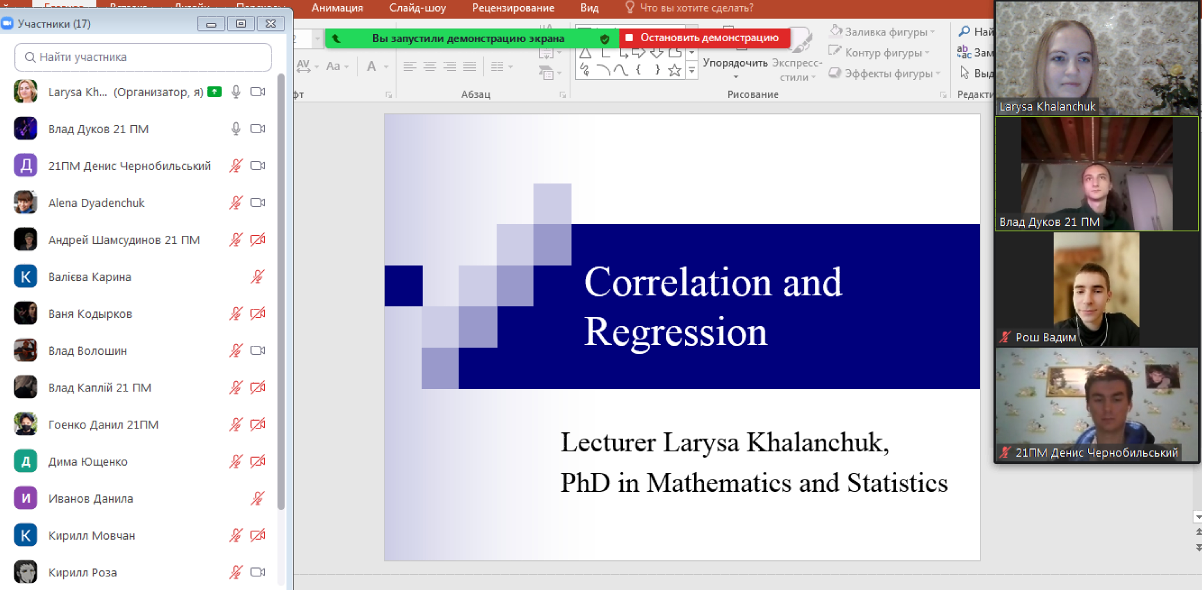This screenshot has height=590, width=1202.
Task: Click the muted mic of Денис Чернобильський
Action: (236, 166)
